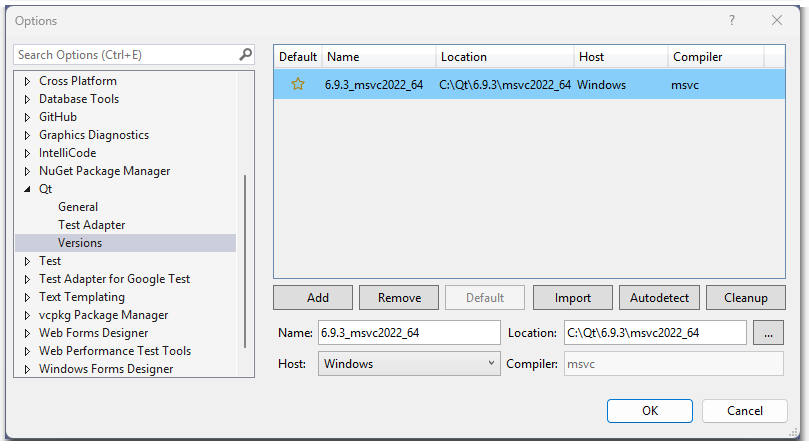Select the GitHub label

tap(58, 117)
